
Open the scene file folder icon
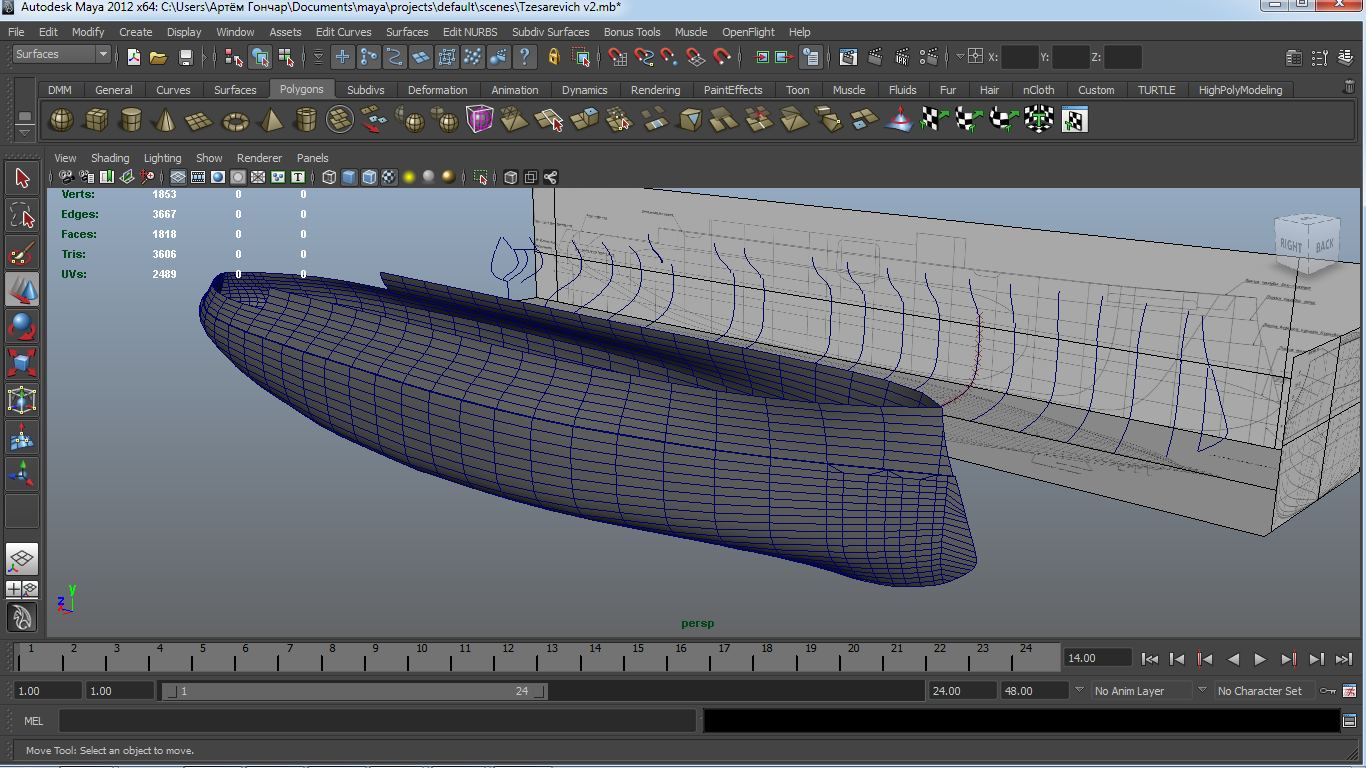click(x=158, y=57)
